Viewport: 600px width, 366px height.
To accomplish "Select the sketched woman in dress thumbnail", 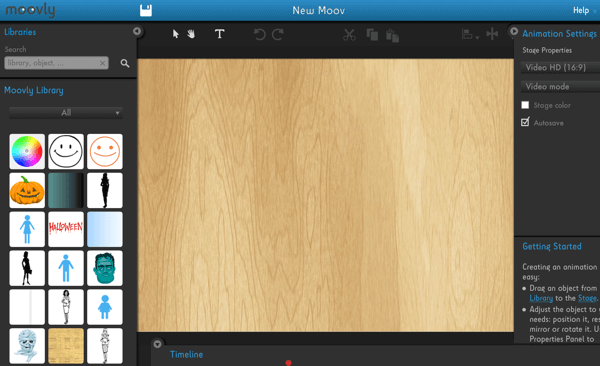I will 66,307.
